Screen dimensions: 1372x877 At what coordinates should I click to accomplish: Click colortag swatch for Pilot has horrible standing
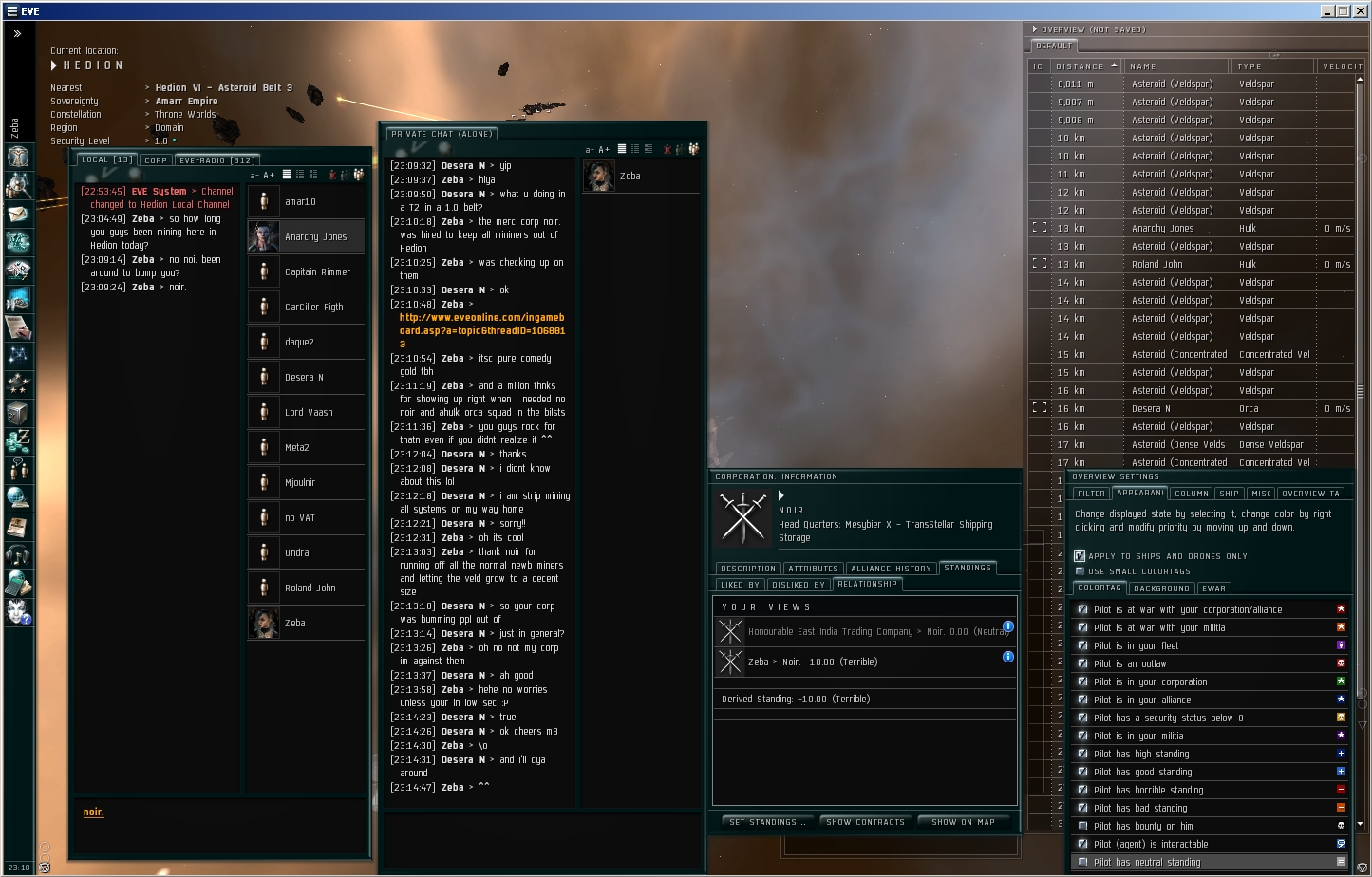click(1341, 790)
